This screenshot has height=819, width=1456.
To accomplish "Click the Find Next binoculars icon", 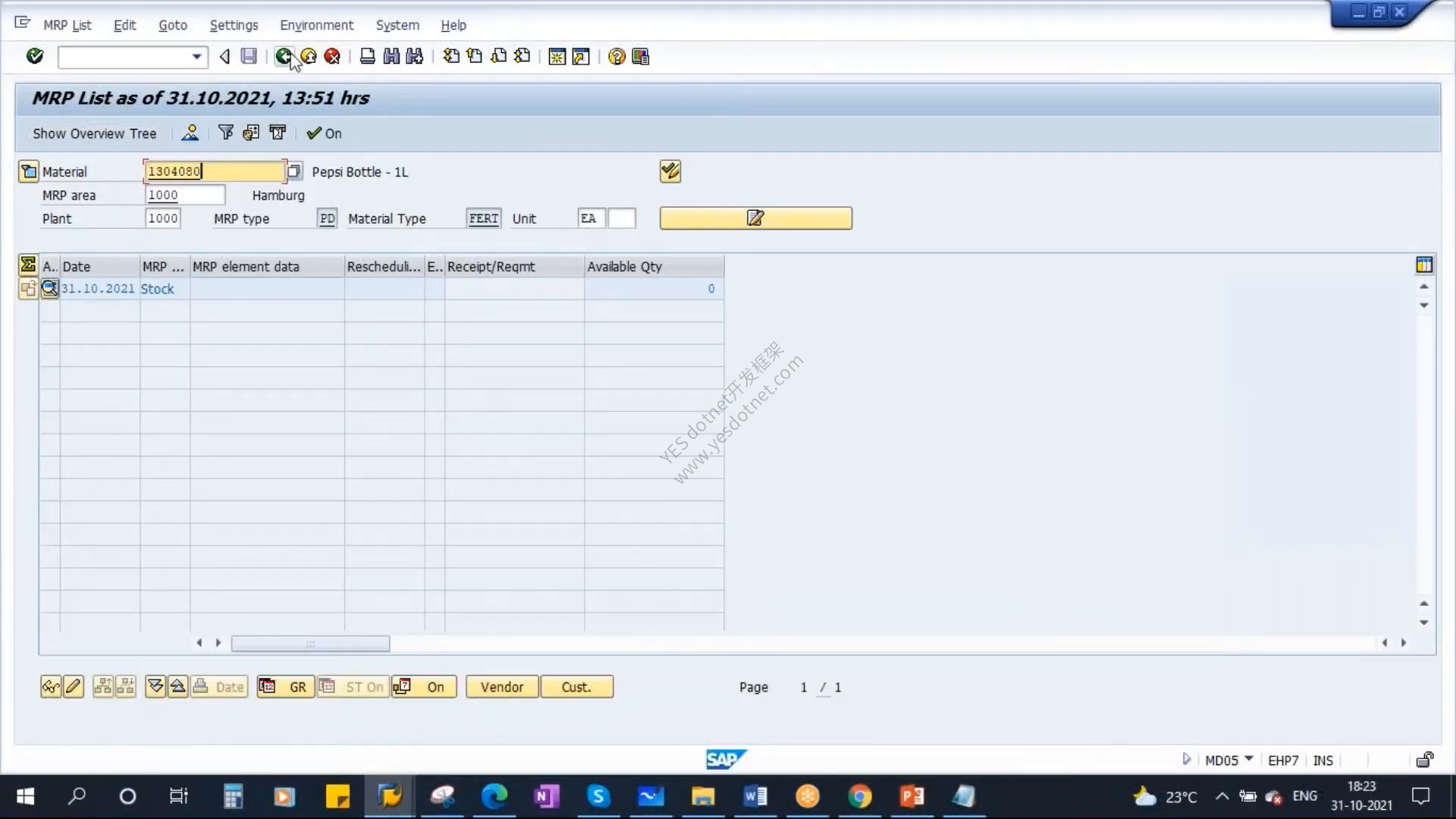I will coord(415,56).
